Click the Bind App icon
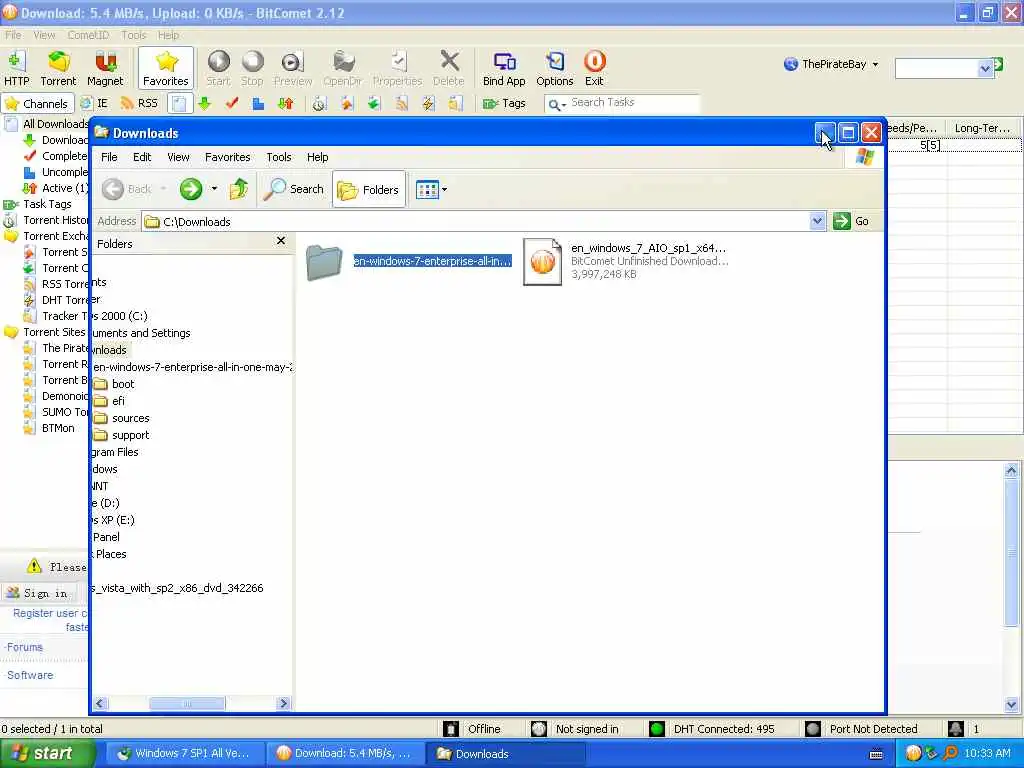The image size is (1024, 768). point(504,68)
